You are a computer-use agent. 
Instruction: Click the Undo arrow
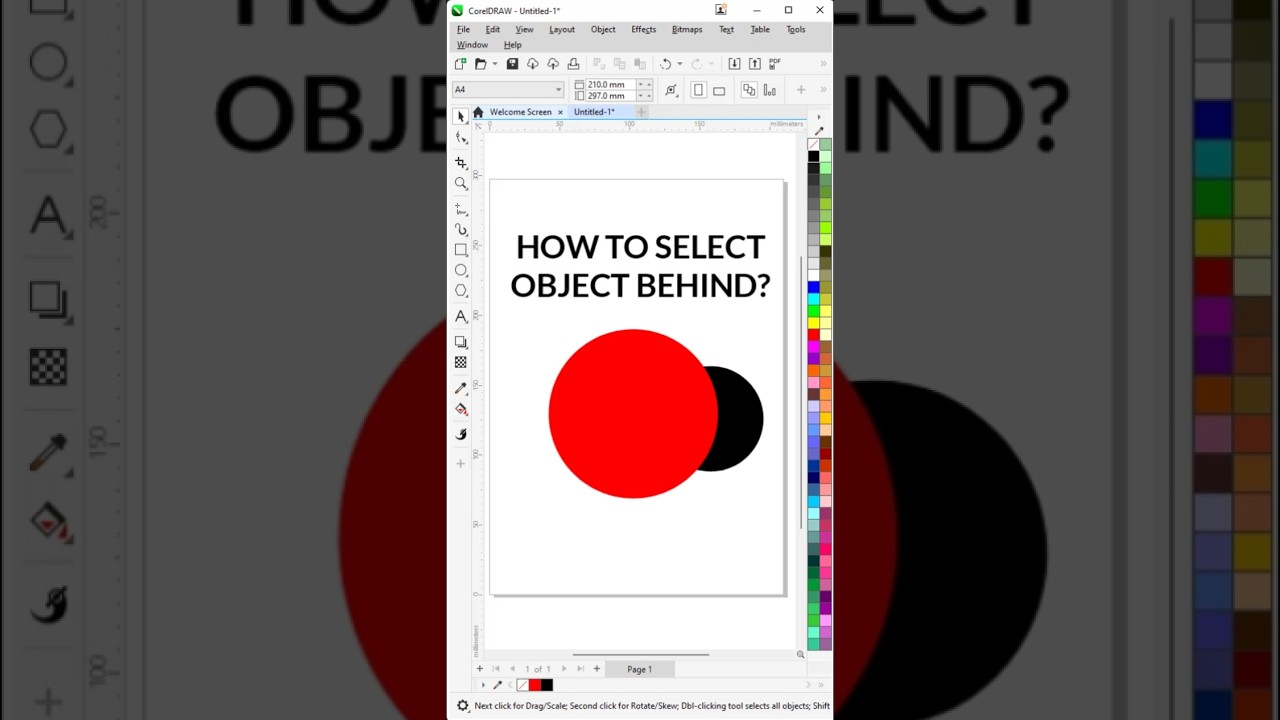click(x=665, y=64)
